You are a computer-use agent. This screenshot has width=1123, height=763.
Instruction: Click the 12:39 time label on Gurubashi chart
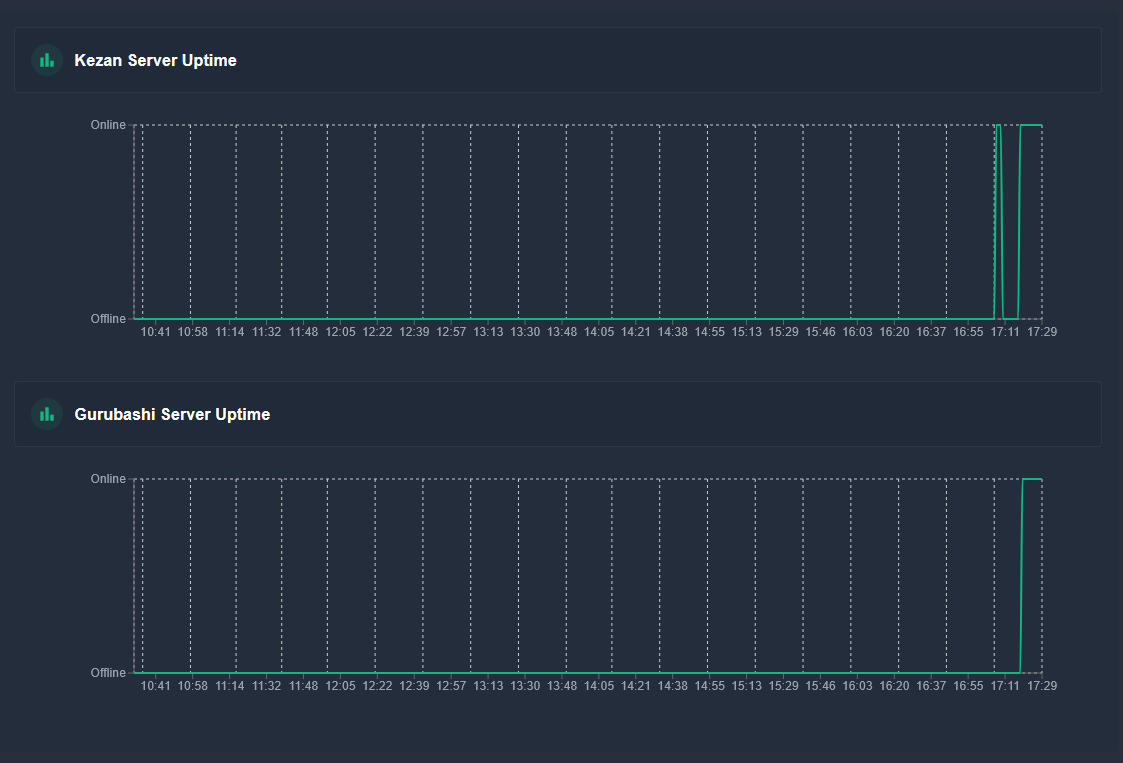(x=414, y=686)
